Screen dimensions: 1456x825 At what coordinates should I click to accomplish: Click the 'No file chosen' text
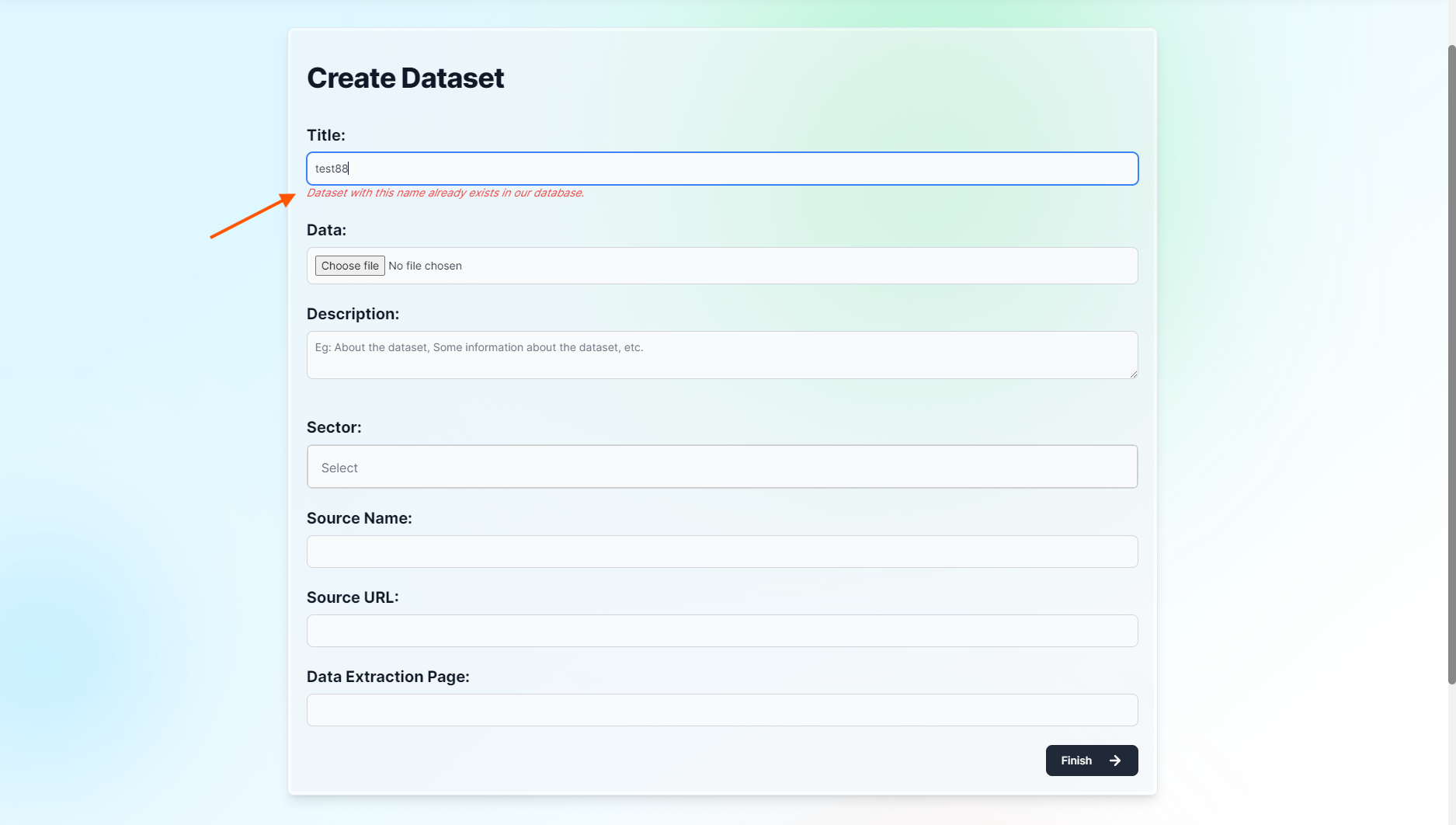[x=425, y=266]
